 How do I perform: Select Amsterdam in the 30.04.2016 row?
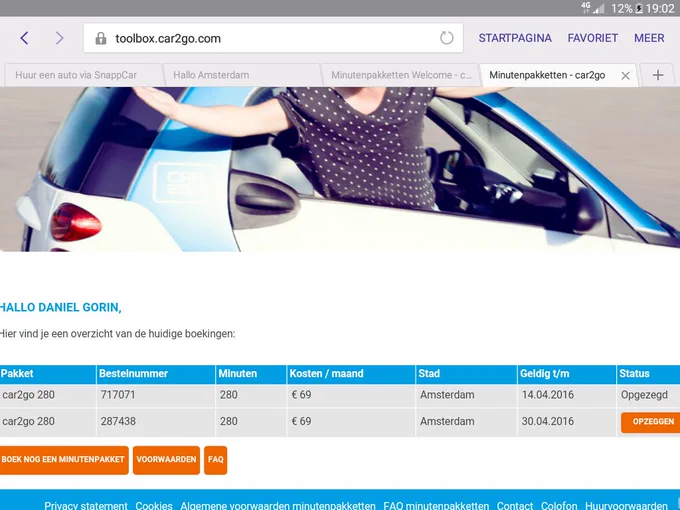point(466,422)
